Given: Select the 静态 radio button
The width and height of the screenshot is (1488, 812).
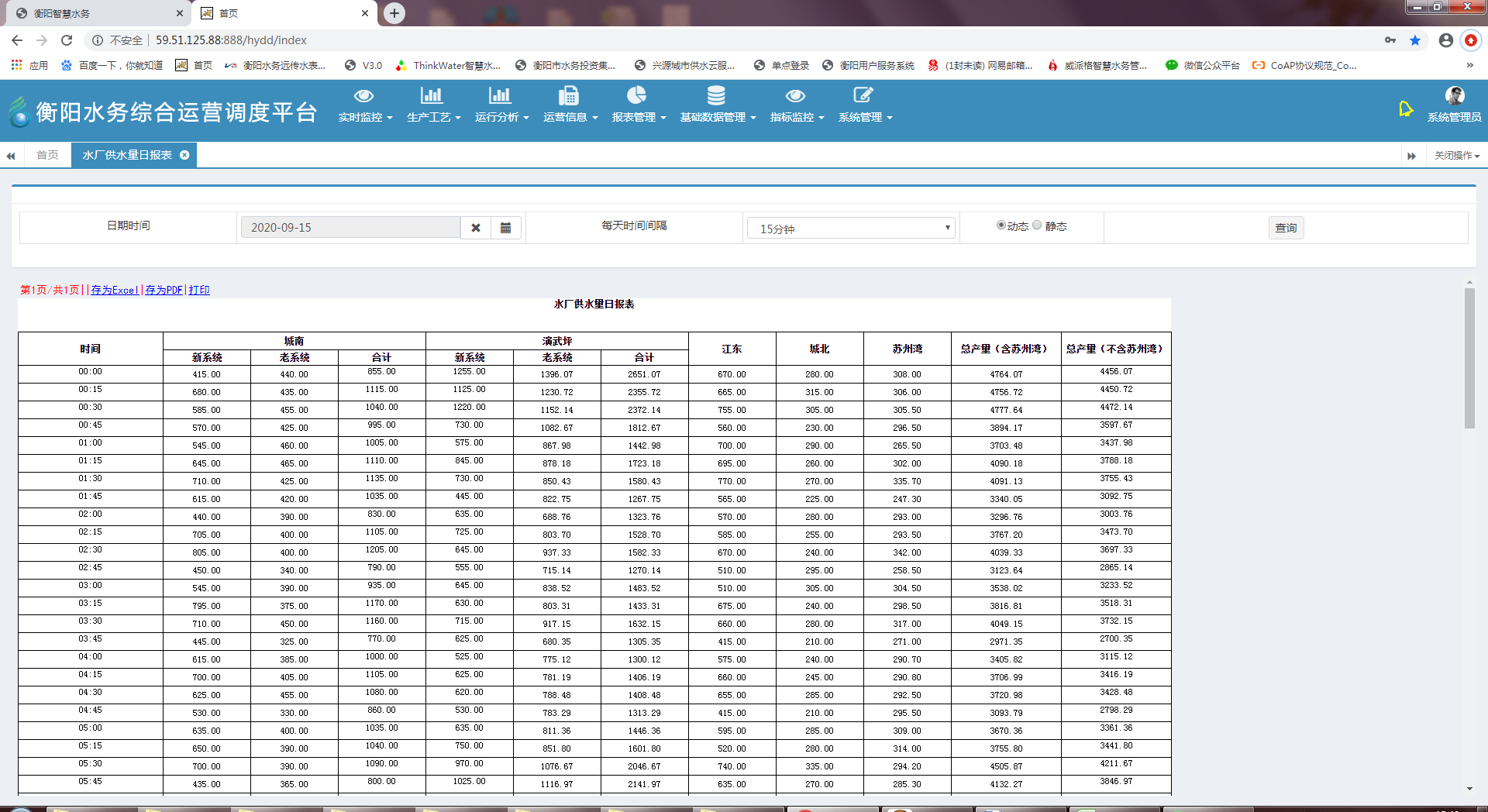Looking at the screenshot, I should pos(1037,225).
